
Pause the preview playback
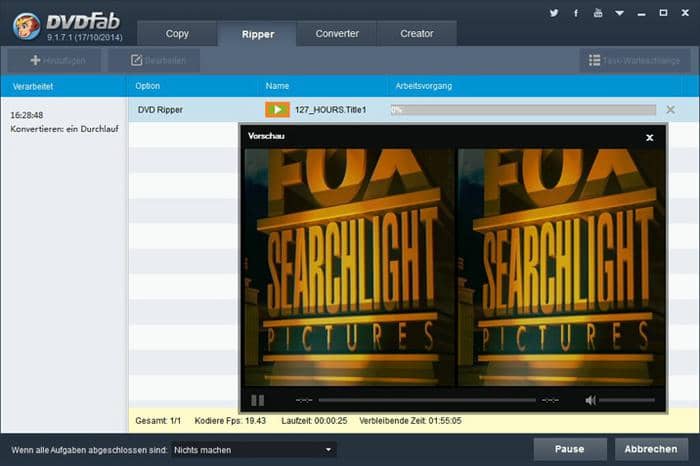[257, 400]
